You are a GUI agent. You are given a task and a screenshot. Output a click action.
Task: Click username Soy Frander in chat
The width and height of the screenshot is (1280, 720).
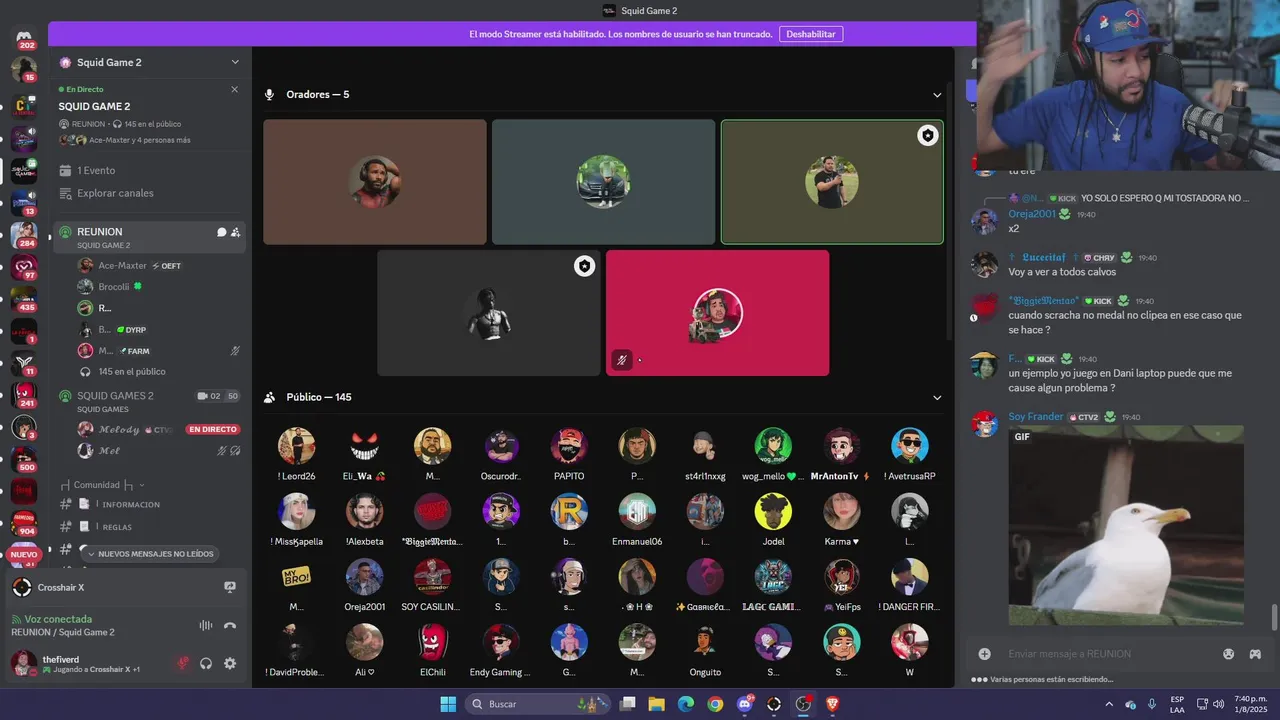[1036, 417]
